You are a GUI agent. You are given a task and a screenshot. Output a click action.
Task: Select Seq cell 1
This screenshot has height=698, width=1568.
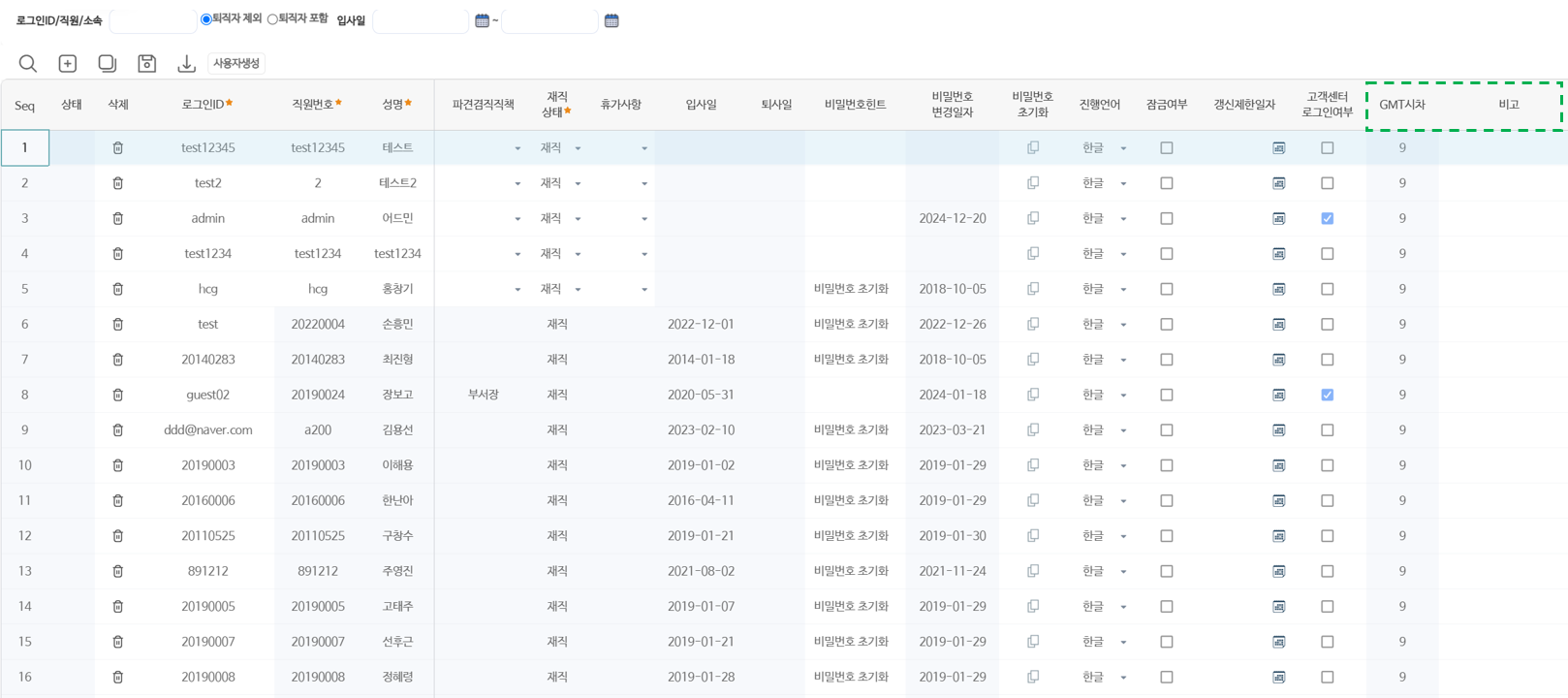click(x=25, y=148)
